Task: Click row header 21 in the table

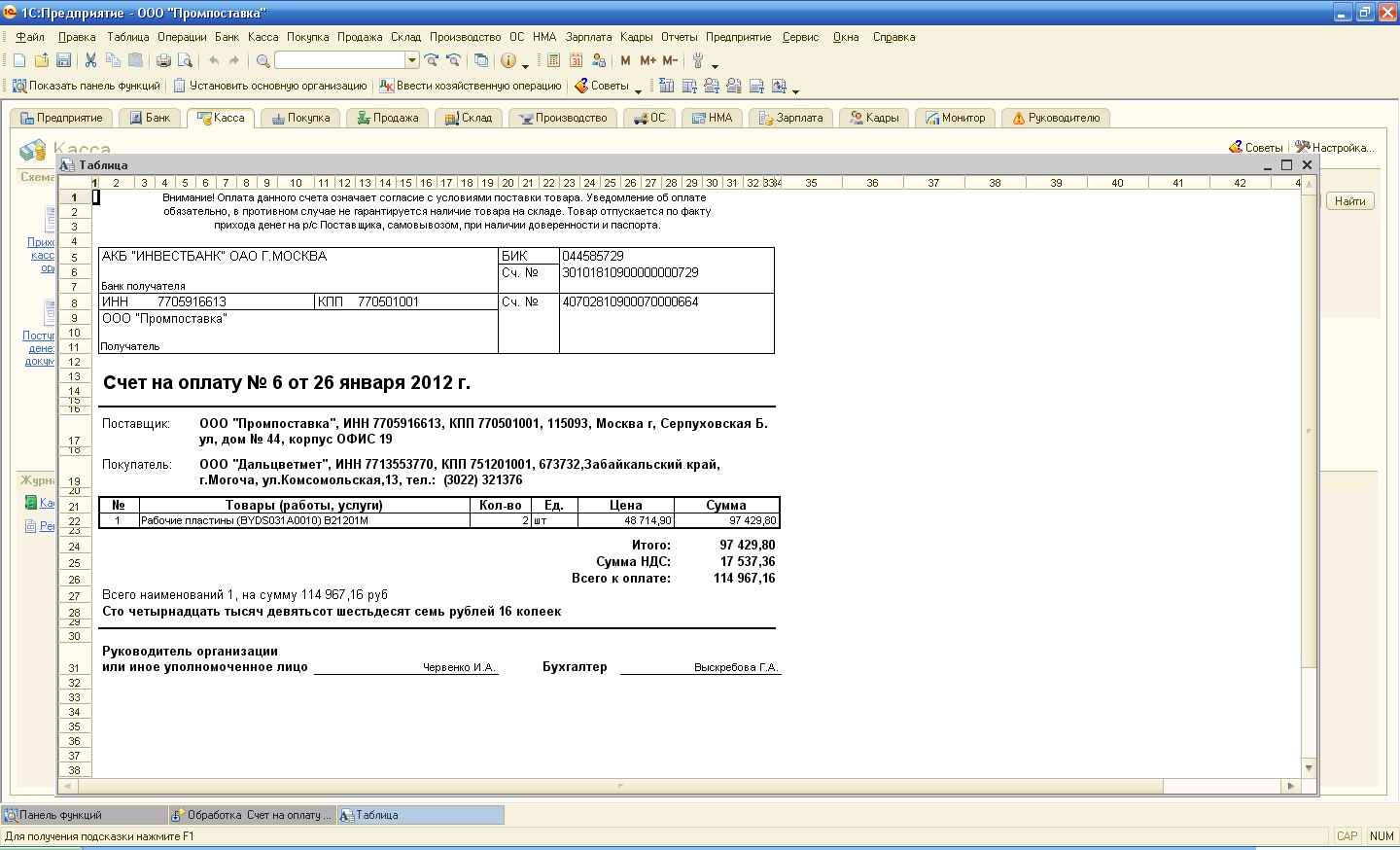Action: (74, 507)
